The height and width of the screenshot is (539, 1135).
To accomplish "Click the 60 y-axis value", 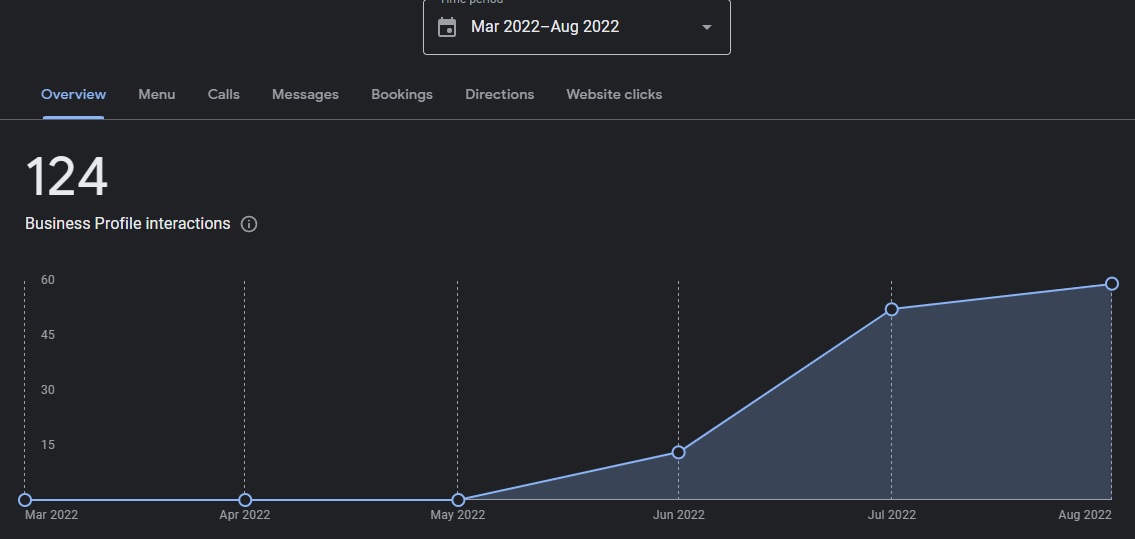I will 48,280.
